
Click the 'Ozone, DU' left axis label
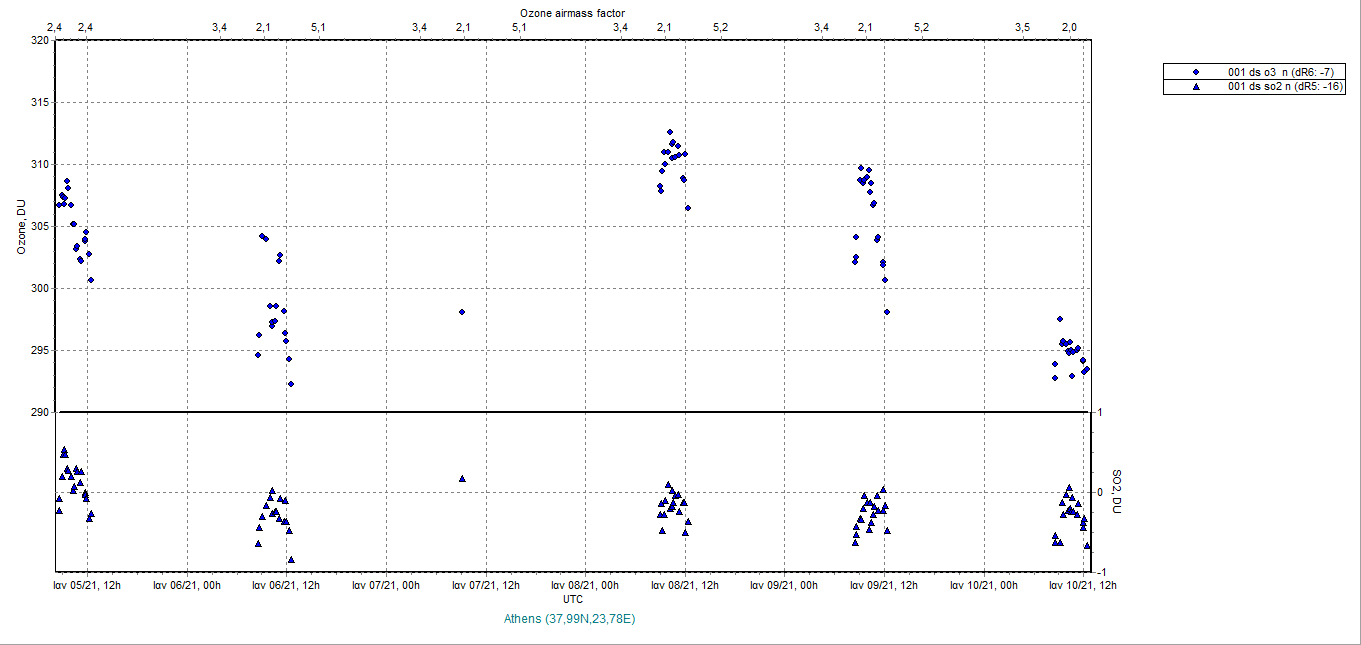coord(20,227)
